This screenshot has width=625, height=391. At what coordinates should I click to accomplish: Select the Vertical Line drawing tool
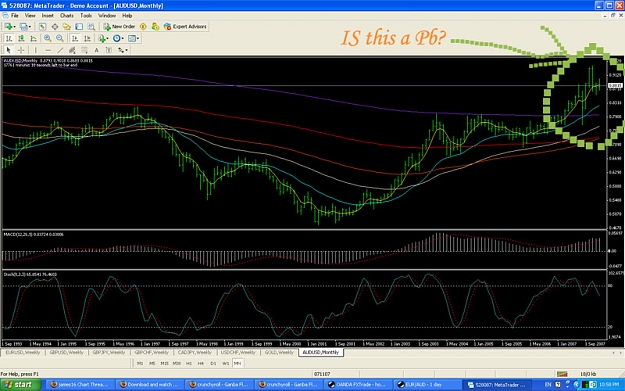point(35,50)
